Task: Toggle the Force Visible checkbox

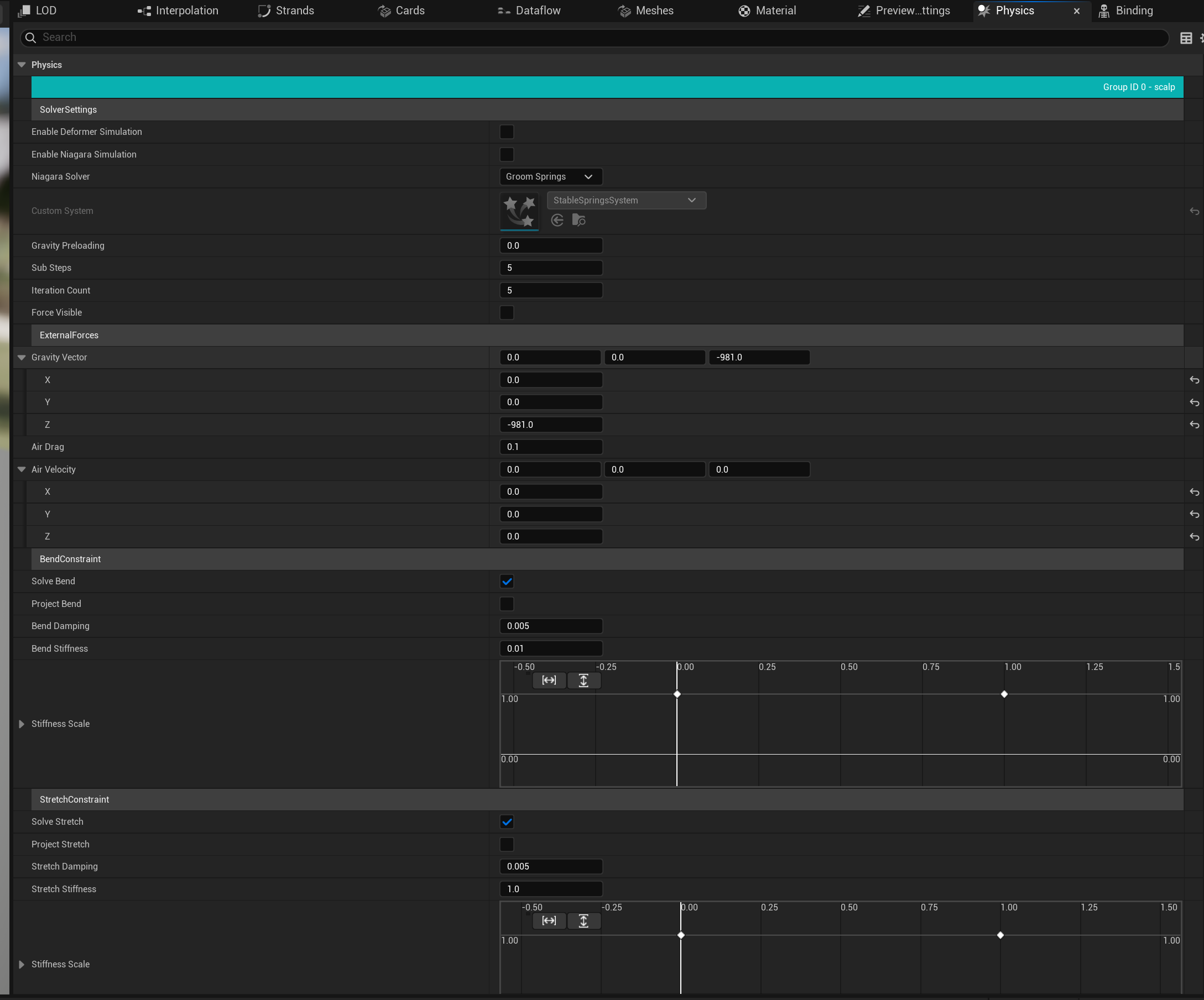Action: [507, 312]
